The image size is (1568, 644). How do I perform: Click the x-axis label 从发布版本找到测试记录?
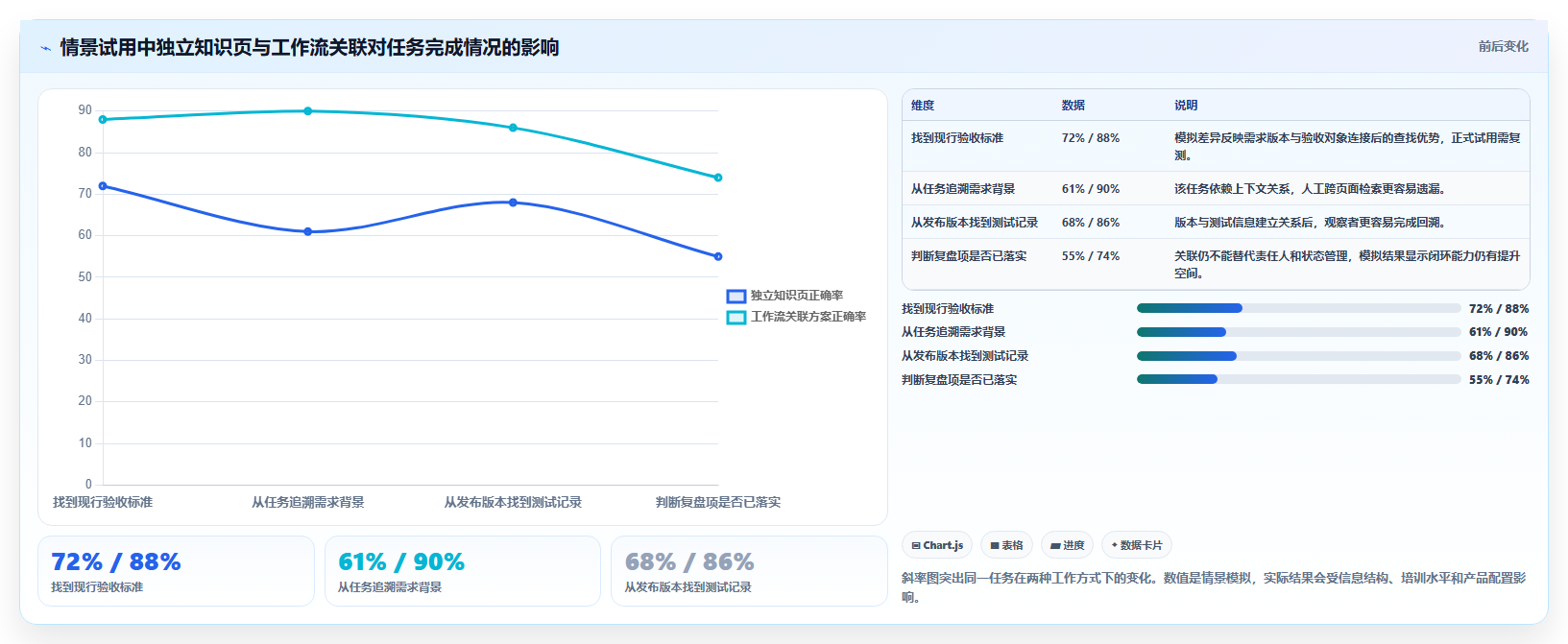point(513,502)
